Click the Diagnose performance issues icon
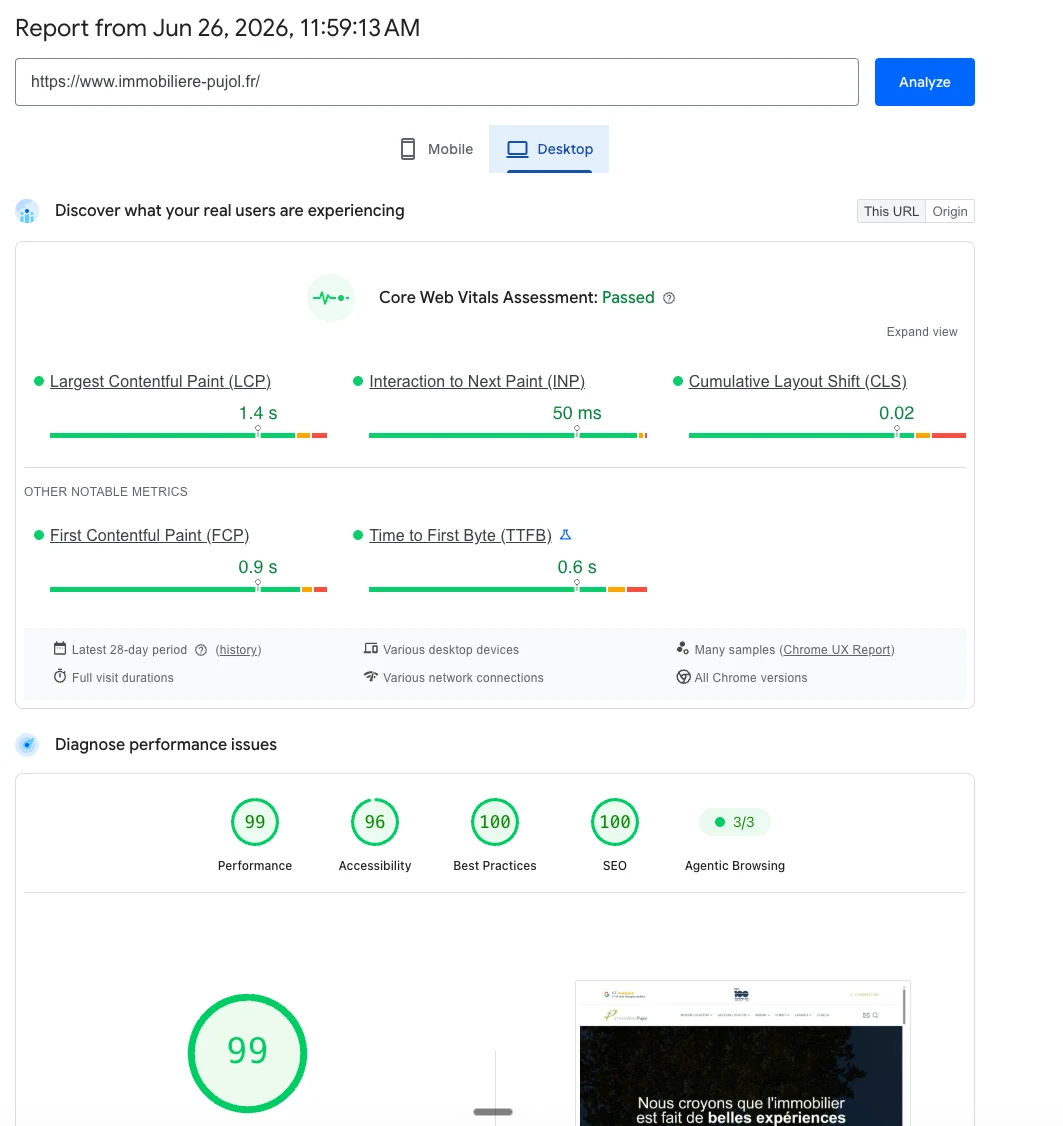1063x1126 pixels. pos(27,745)
